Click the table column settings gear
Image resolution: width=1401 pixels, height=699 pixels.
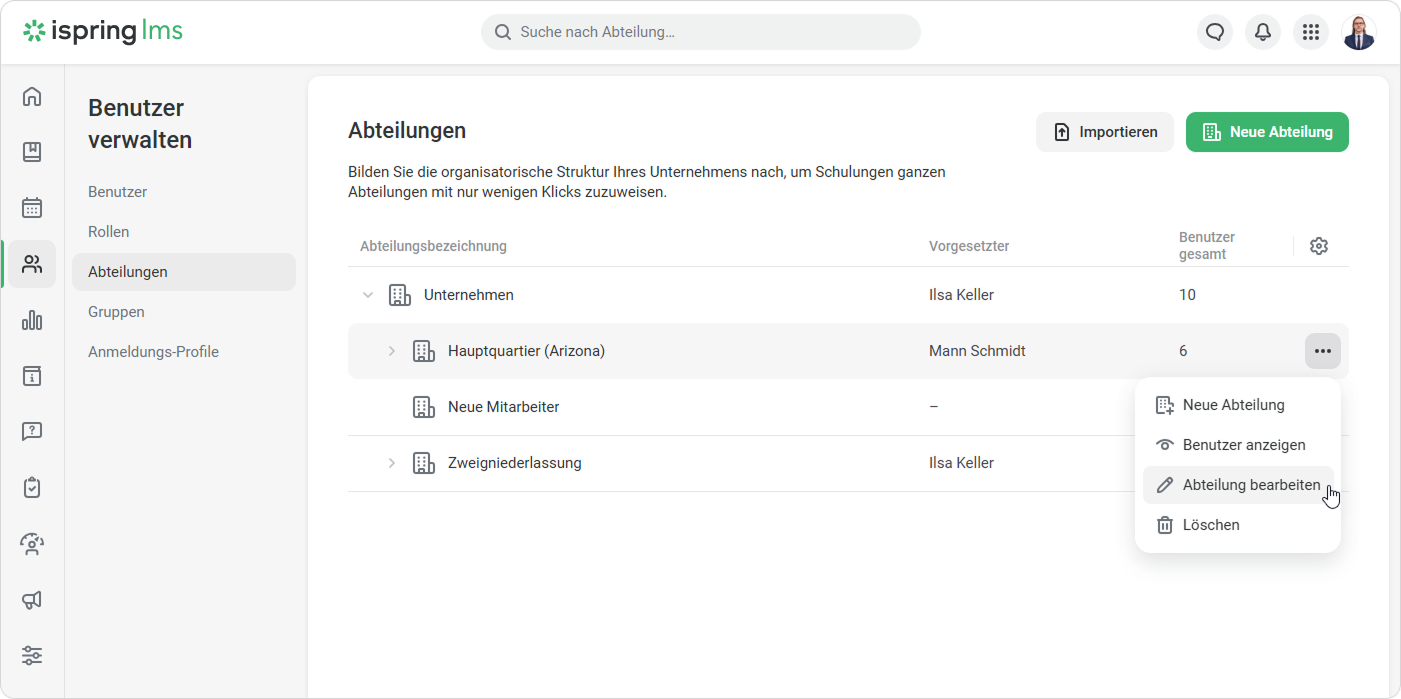(x=1319, y=246)
